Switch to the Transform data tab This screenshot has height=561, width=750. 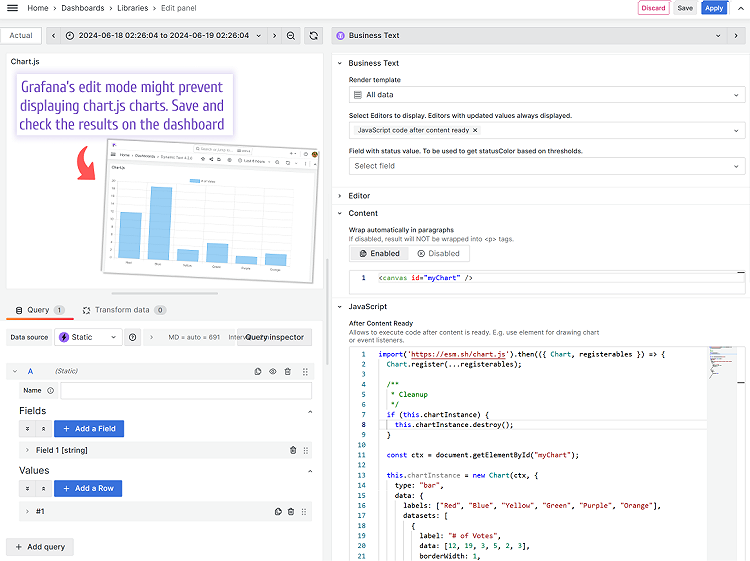tap(124, 310)
